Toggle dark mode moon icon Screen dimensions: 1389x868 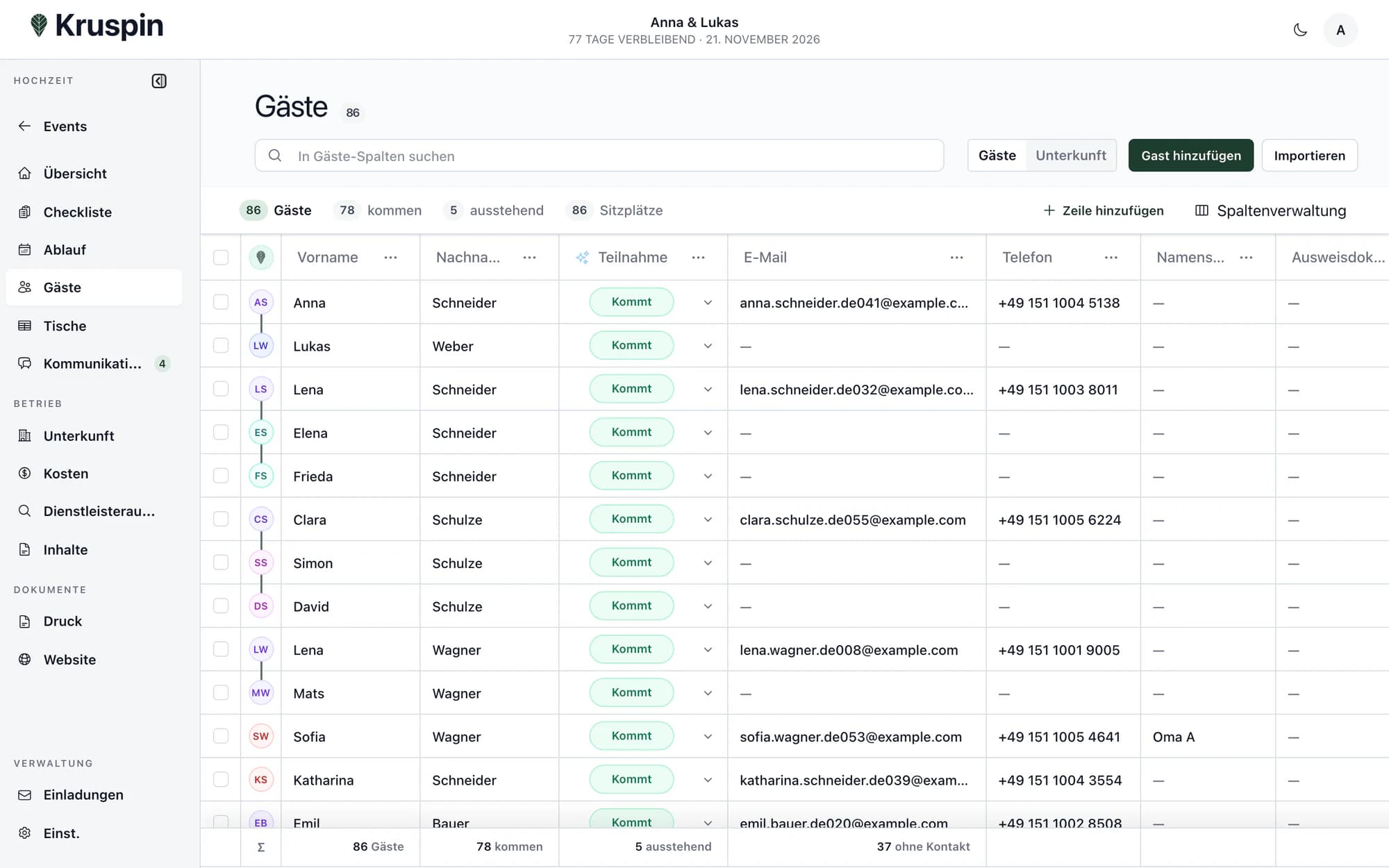click(1300, 30)
